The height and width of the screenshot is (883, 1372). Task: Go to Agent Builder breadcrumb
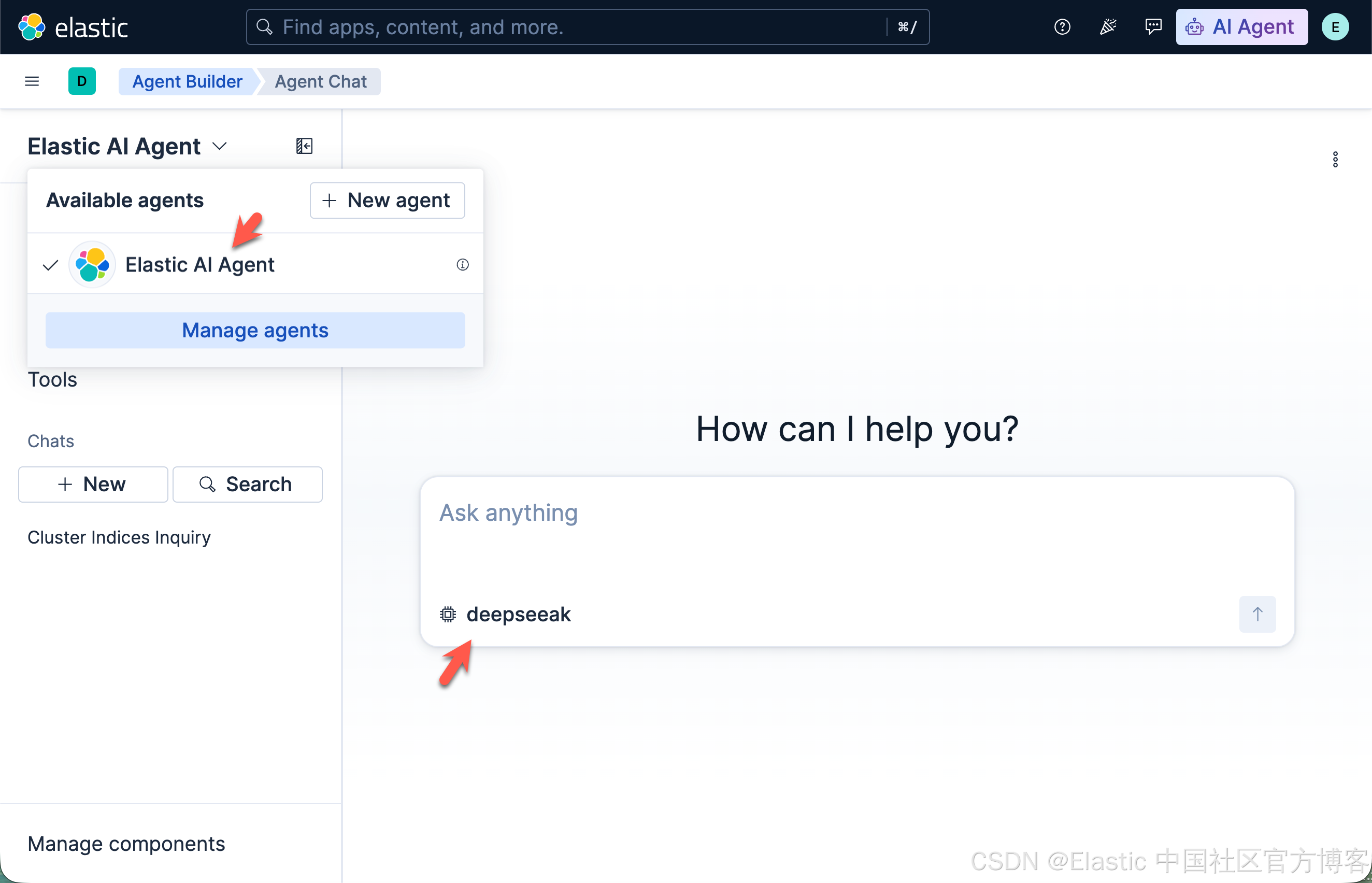187,81
